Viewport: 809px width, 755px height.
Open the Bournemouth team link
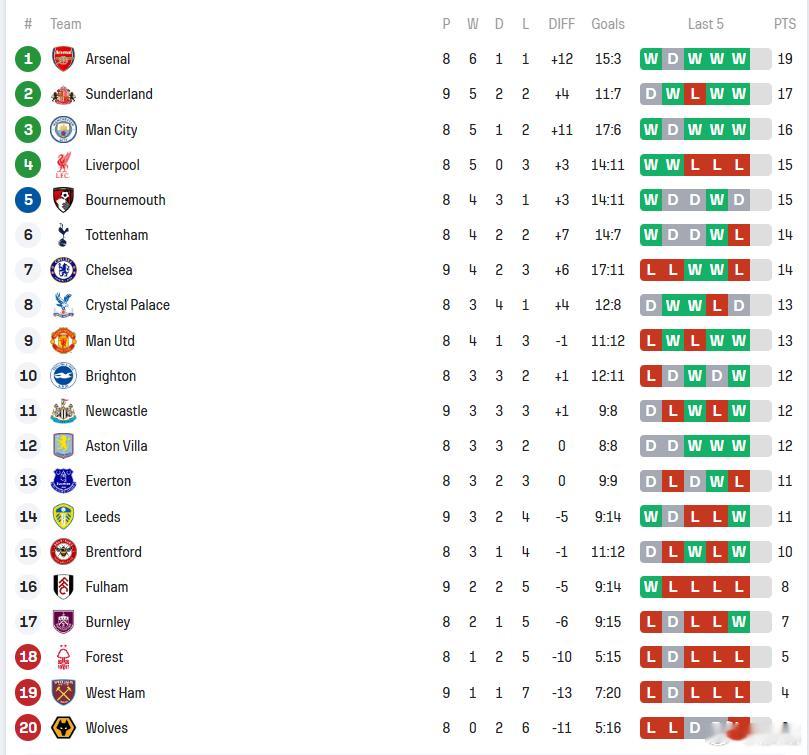(x=125, y=200)
